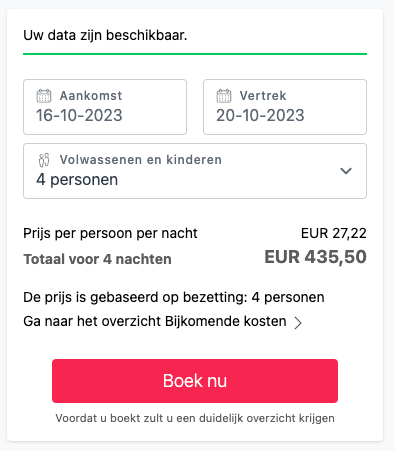The height and width of the screenshot is (451, 394).
Task: Click the Totaal voor 4 nachten label
Action: 97,259
